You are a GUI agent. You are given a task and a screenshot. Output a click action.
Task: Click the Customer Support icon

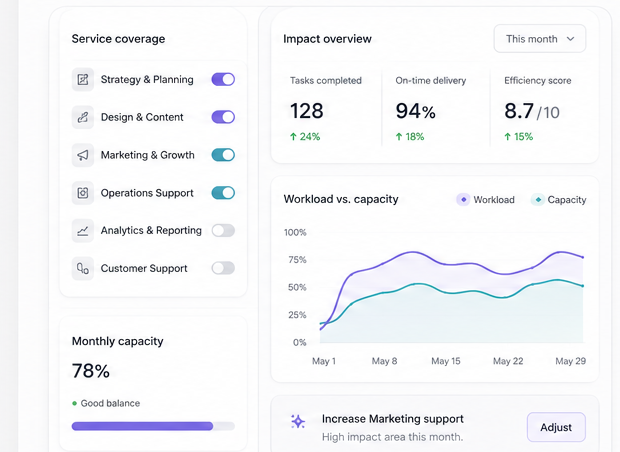83,269
